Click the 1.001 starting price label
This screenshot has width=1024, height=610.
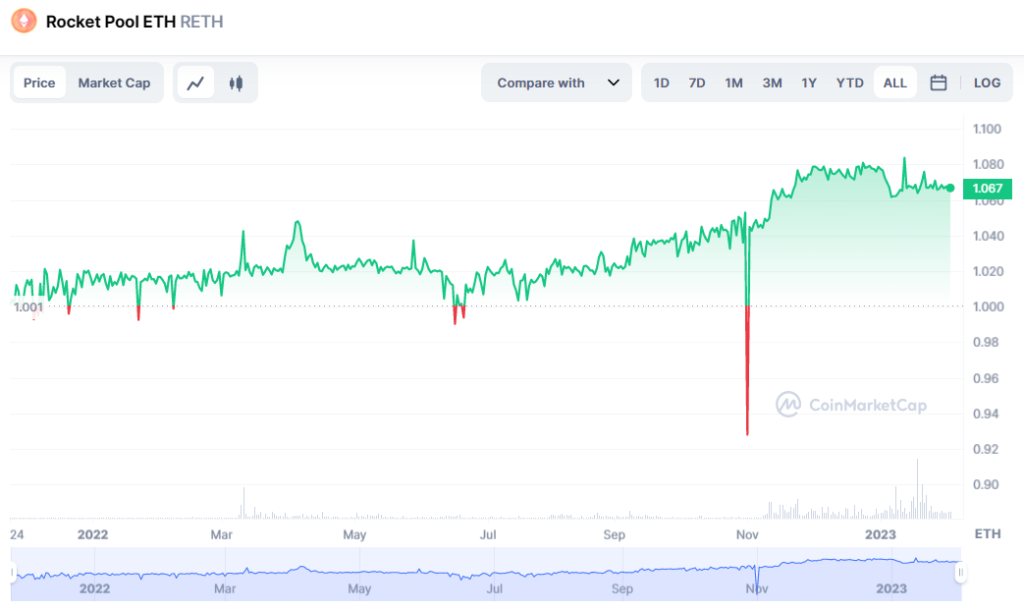29,307
